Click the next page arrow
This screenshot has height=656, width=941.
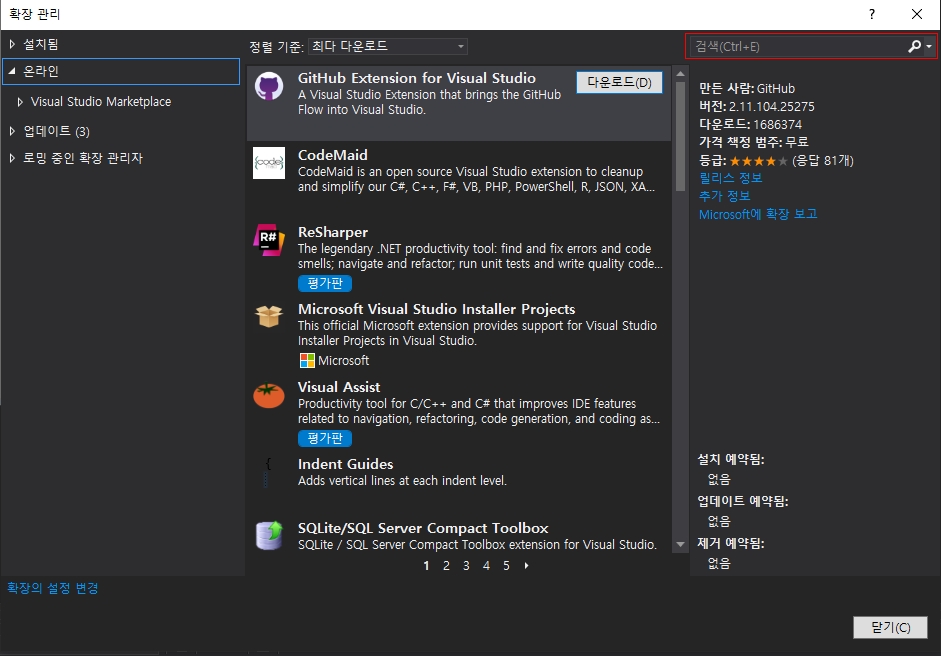point(526,565)
